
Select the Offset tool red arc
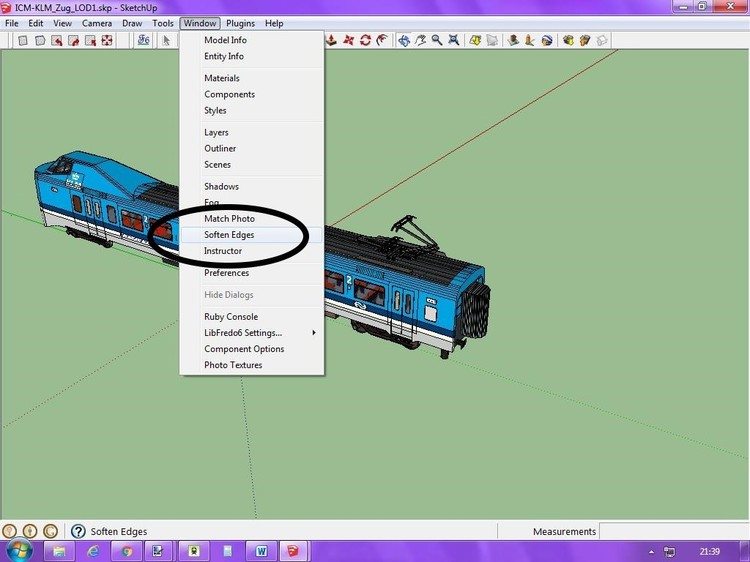click(x=382, y=40)
